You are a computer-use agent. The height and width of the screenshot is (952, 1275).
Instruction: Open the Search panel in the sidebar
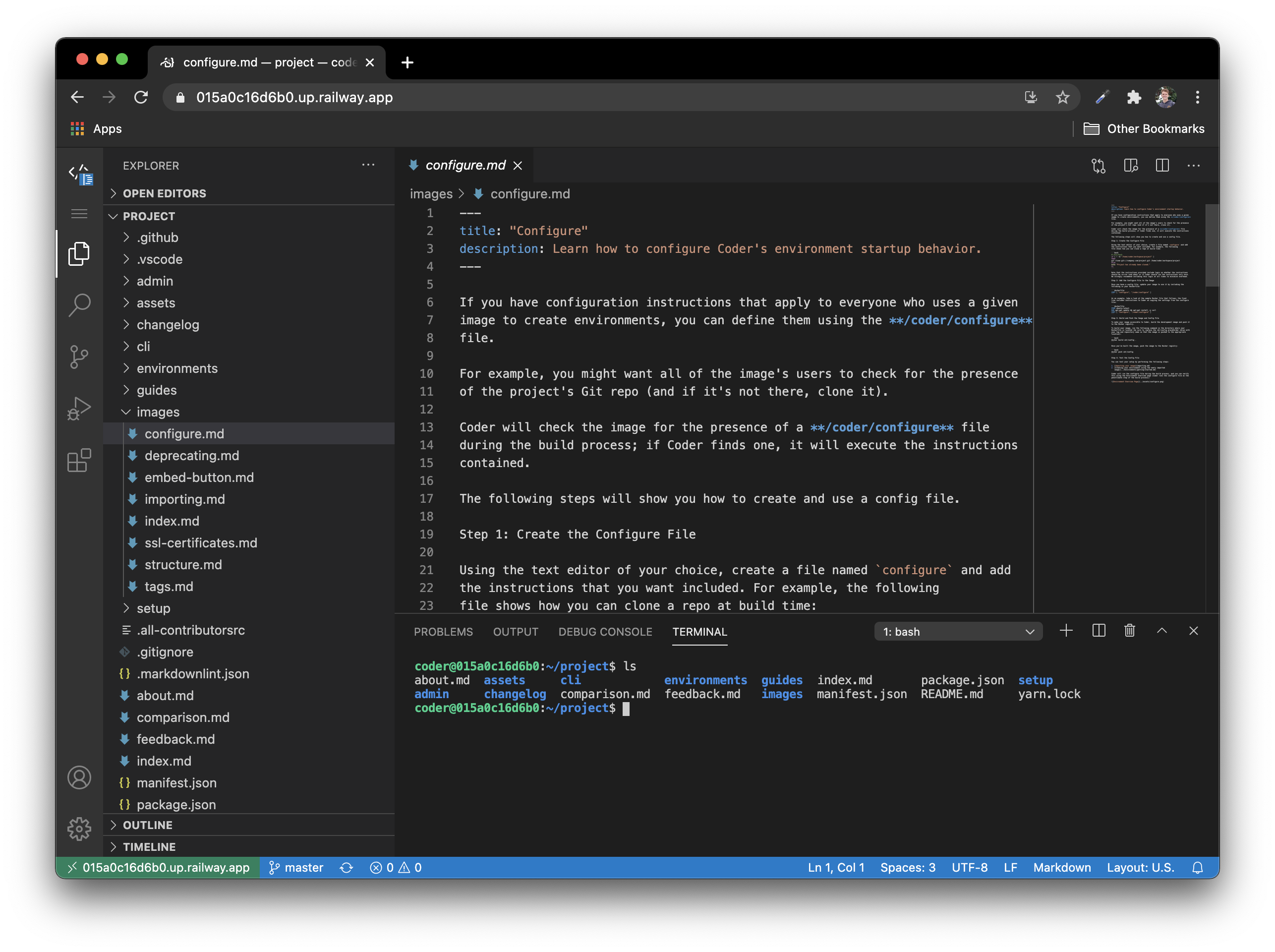[x=79, y=305]
